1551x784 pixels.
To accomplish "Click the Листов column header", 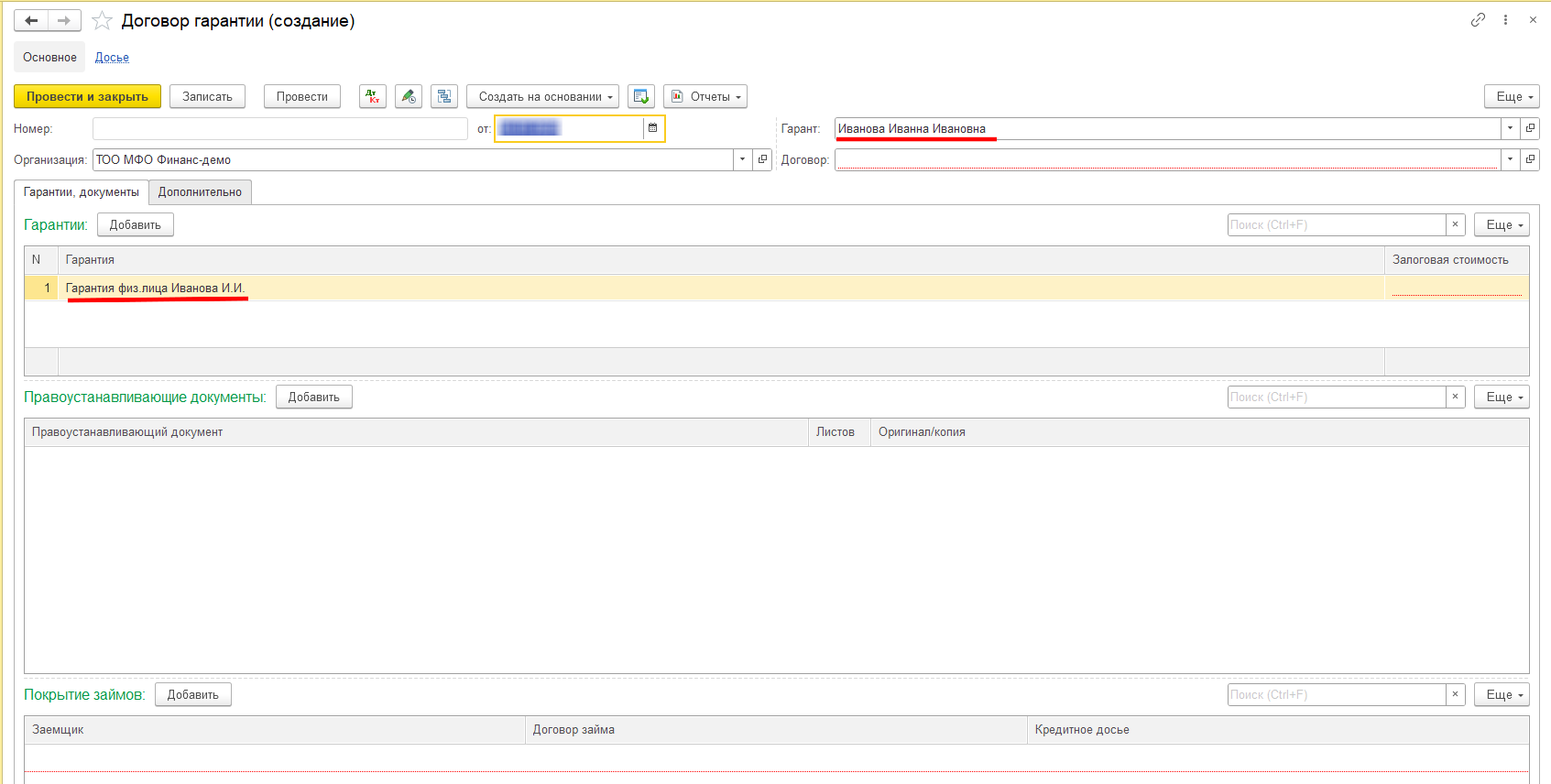I will 839,432.
